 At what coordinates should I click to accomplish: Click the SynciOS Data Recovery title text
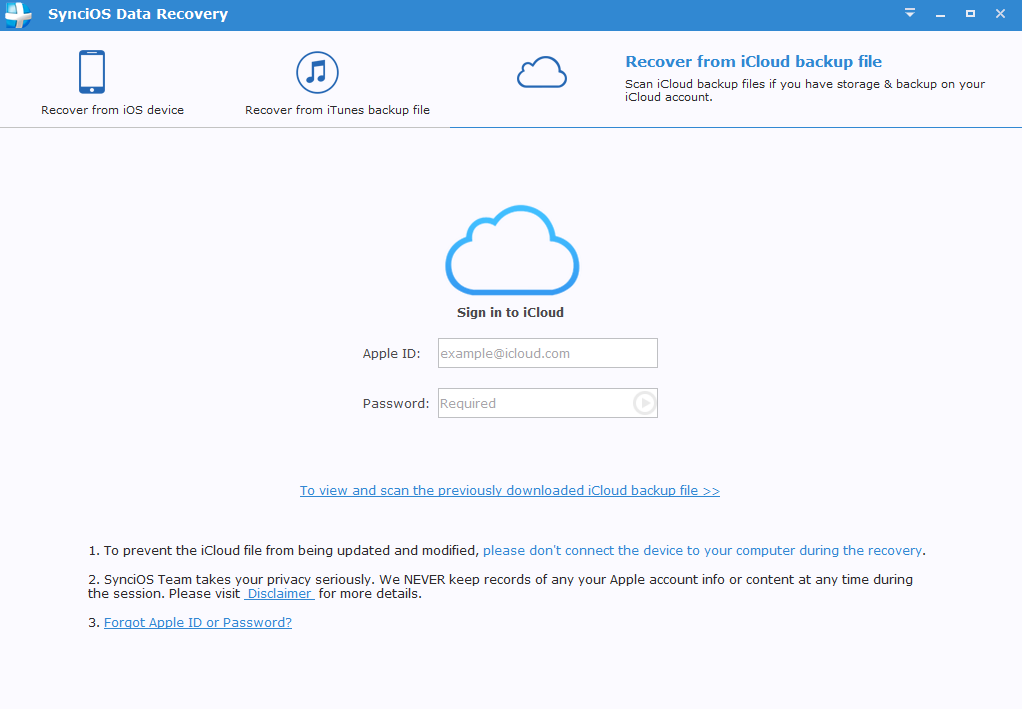pos(138,14)
